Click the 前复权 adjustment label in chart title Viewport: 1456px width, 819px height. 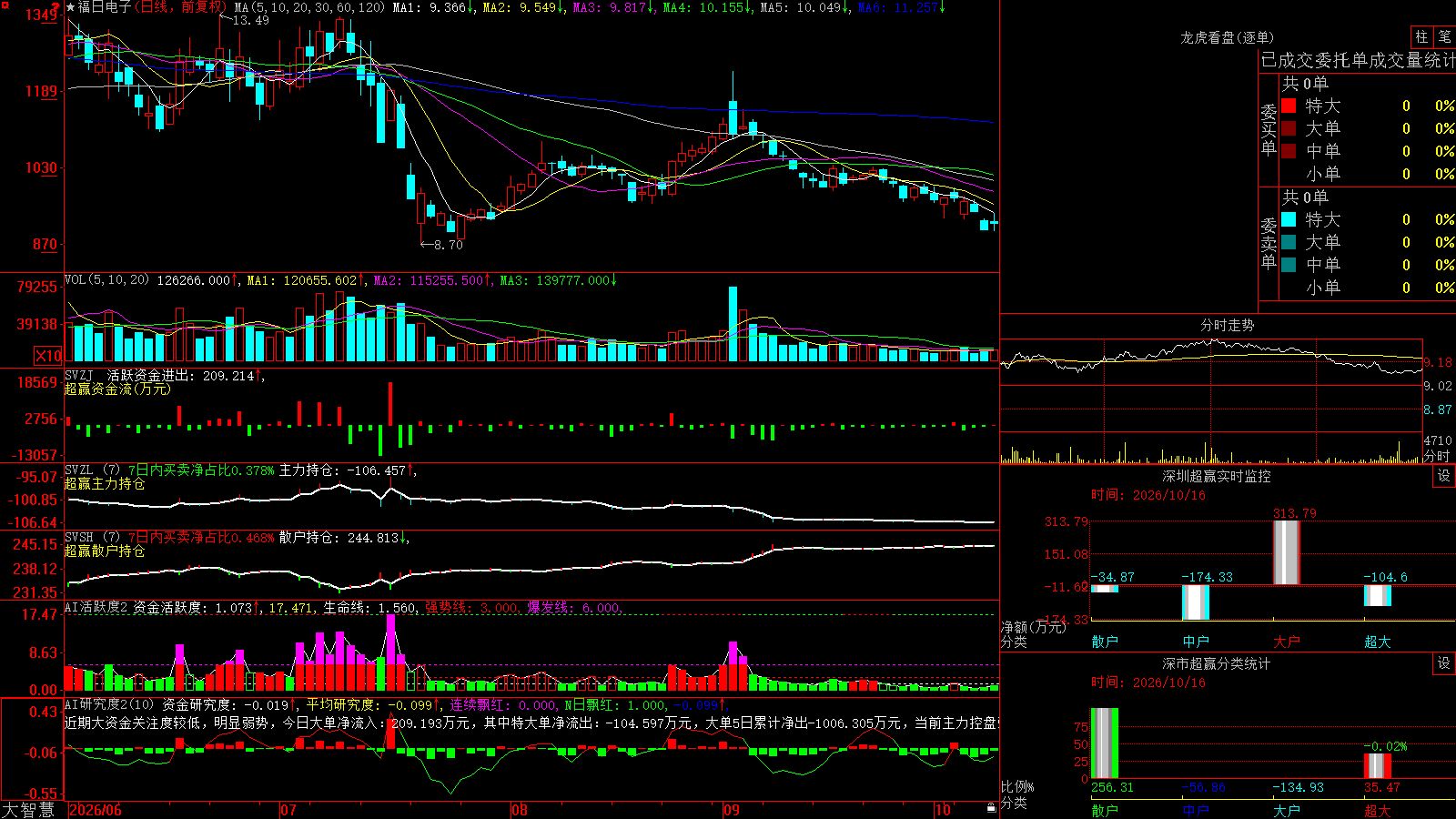click(202, 7)
